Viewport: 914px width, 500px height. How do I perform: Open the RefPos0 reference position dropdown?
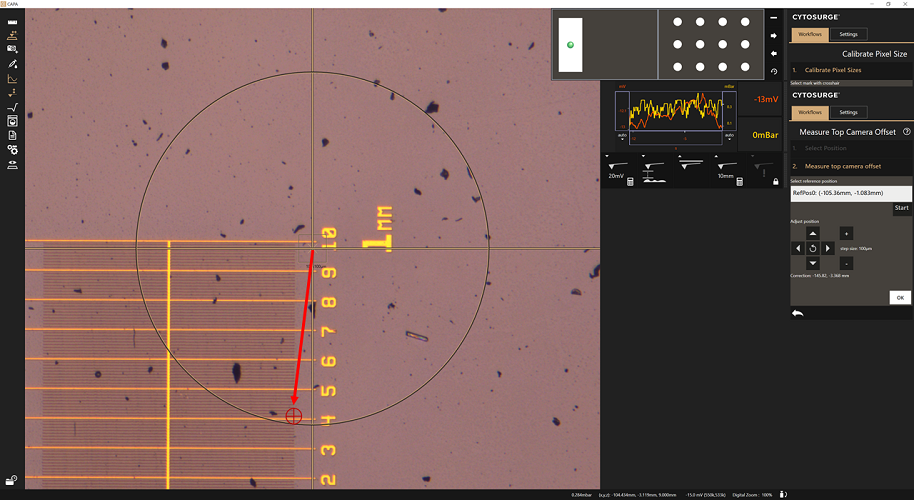pyautogui.click(x=850, y=193)
